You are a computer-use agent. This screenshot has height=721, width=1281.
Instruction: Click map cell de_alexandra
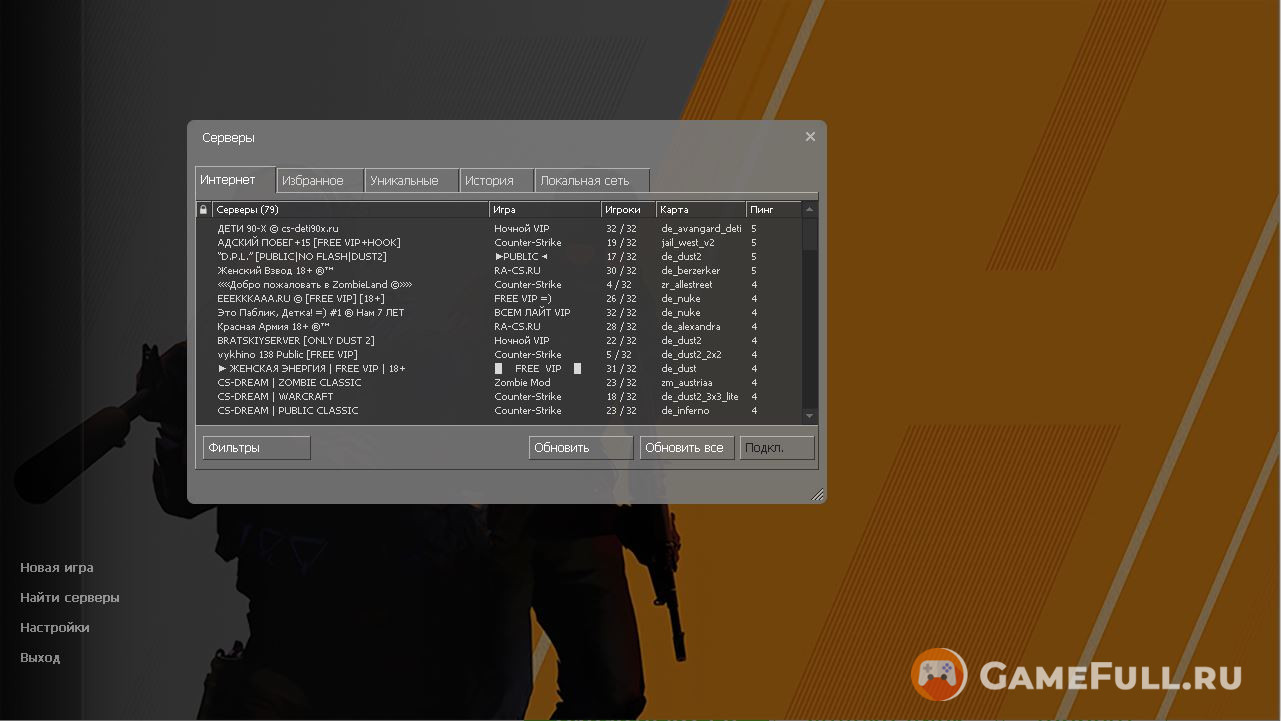(x=691, y=327)
